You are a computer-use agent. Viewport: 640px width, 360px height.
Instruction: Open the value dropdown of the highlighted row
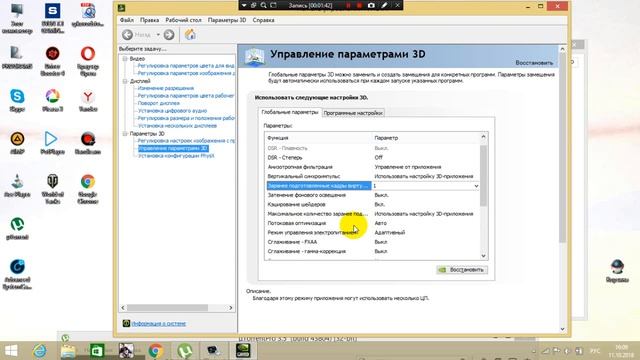pyautogui.click(x=476, y=186)
